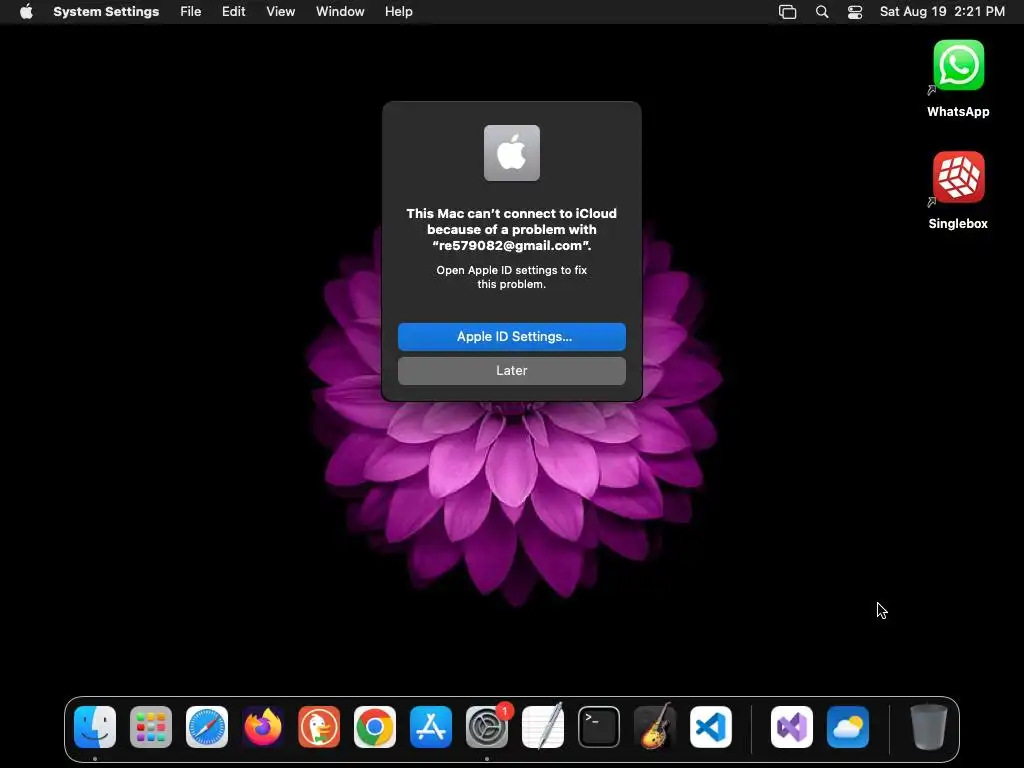This screenshot has width=1024, height=768.
Task: Launch Google Chrome from the Dock
Action: click(x=375, y=727)
